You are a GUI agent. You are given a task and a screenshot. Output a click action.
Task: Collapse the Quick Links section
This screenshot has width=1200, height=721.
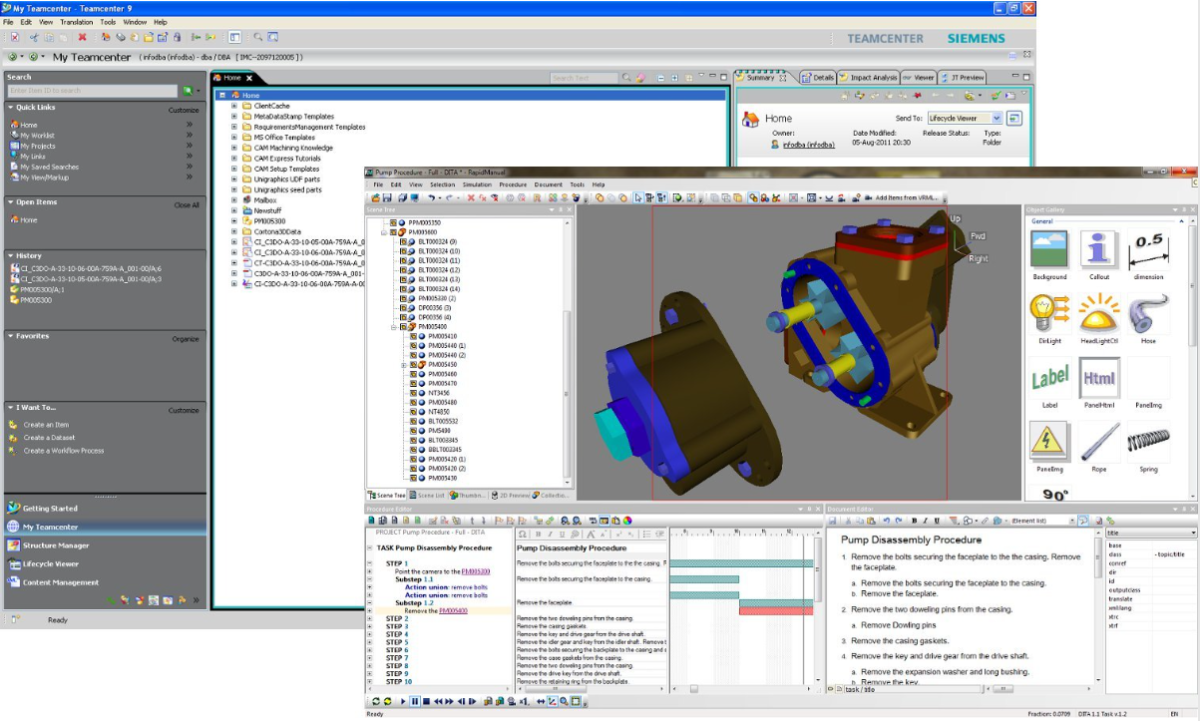pos(11,107)
